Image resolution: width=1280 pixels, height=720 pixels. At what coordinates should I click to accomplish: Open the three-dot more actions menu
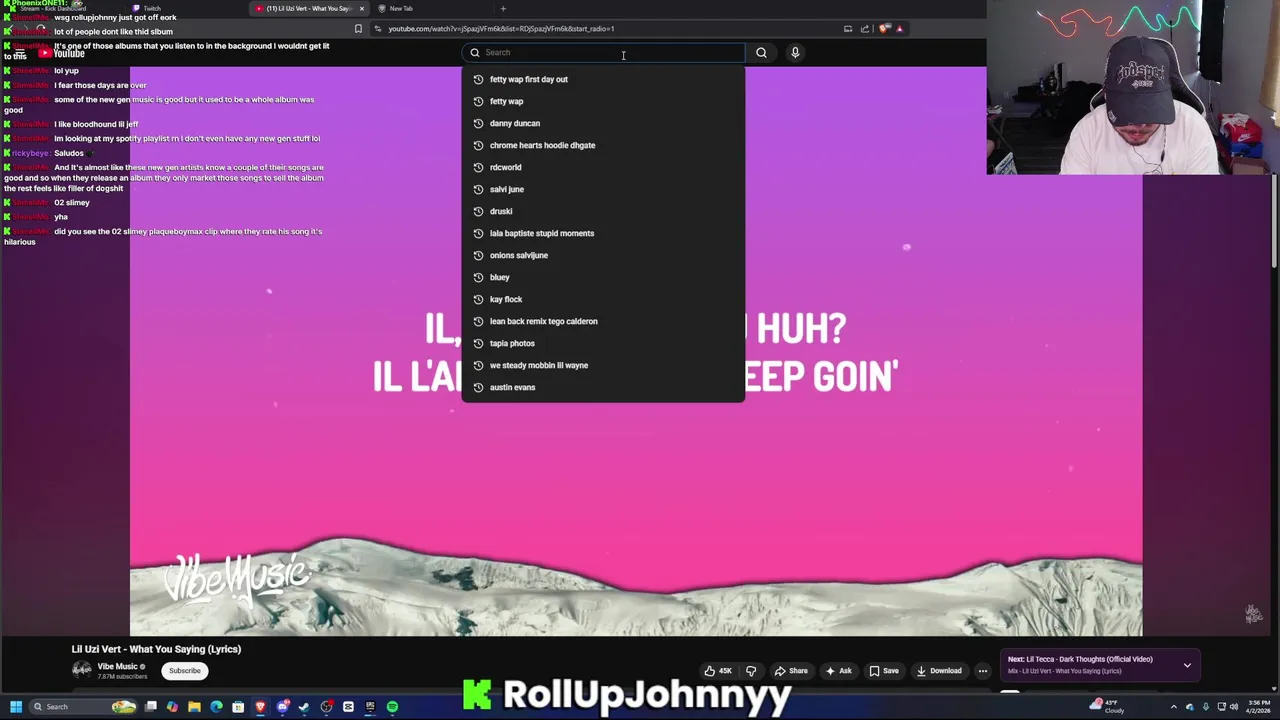[983, 671]
